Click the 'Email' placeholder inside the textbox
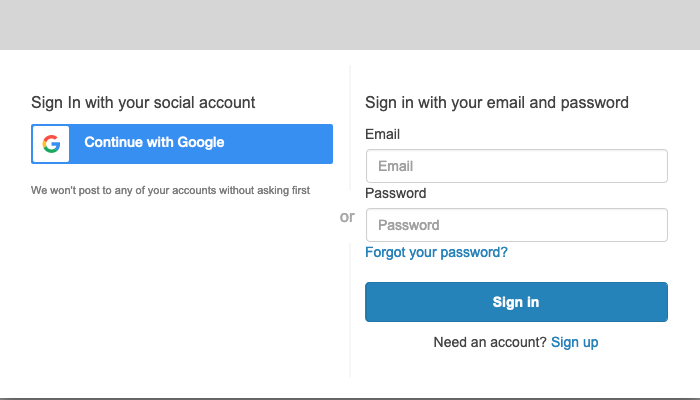This screenshot has width=700, height=400. (396, 167)
